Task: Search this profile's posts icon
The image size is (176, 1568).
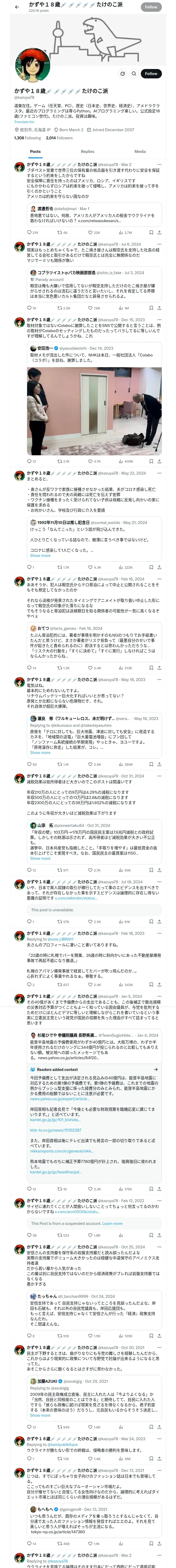Action: 134,74
